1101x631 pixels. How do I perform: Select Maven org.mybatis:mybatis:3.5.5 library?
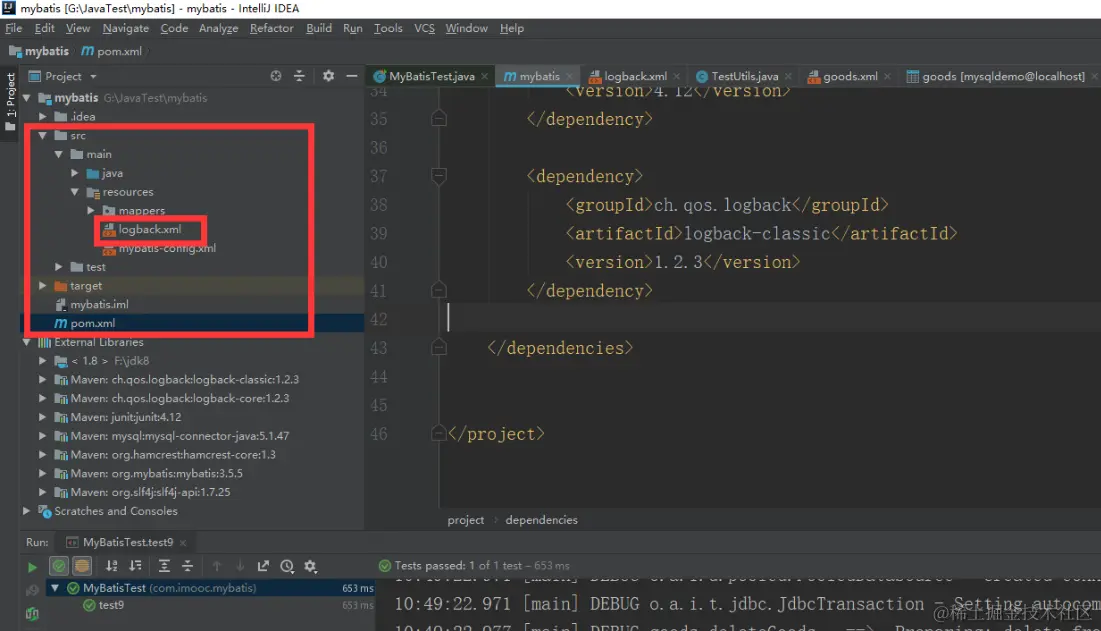pyautogui.click(x=157, y=474)
